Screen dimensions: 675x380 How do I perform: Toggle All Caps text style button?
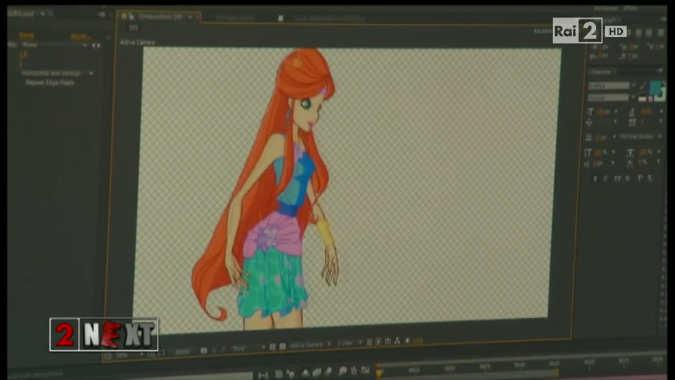pos(617,179)
